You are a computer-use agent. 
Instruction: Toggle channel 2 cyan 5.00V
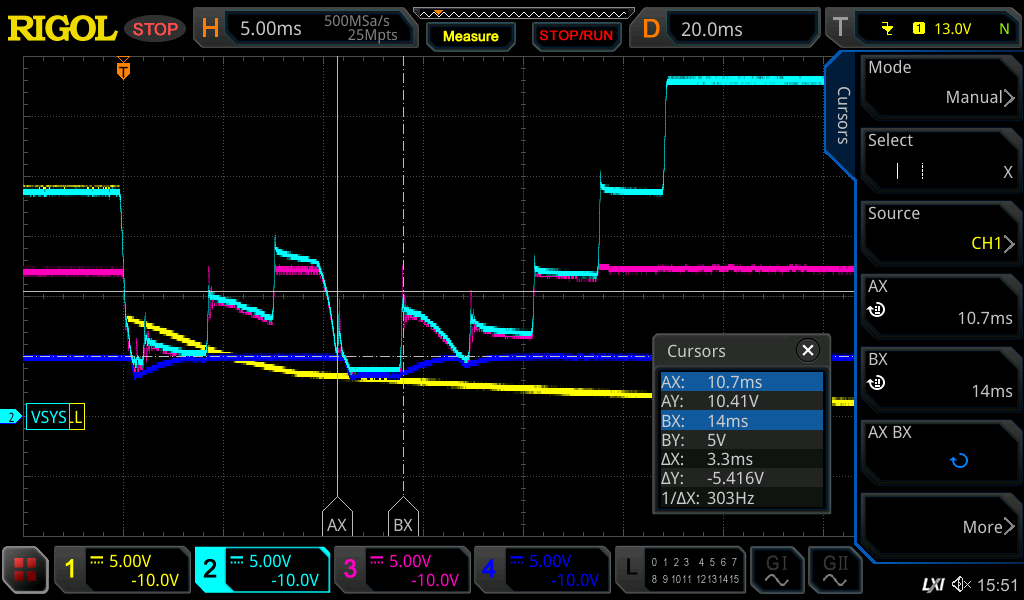coord(262,569)
